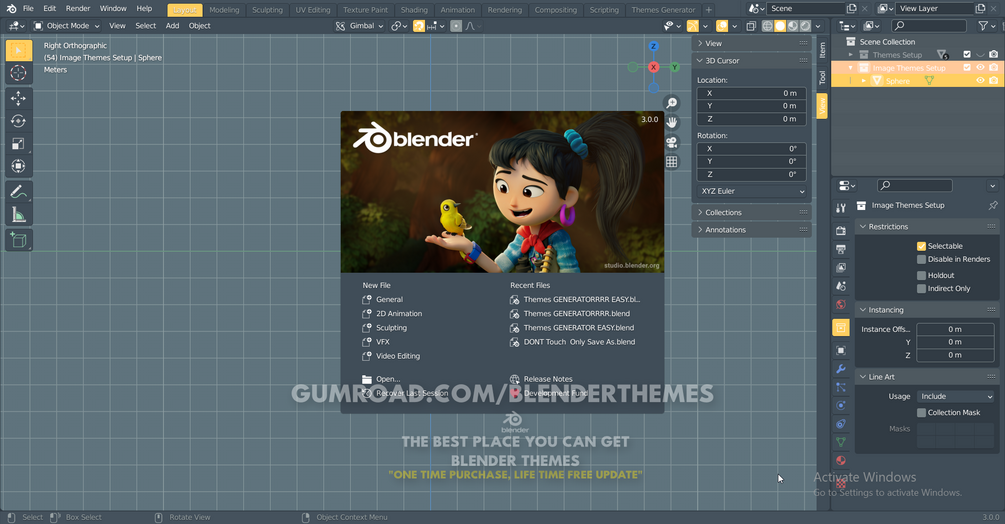Toggle visibility of Image Themes Setup collection
The width and height of the screenshot is (1005, 524).
click(x=980, y=68)
